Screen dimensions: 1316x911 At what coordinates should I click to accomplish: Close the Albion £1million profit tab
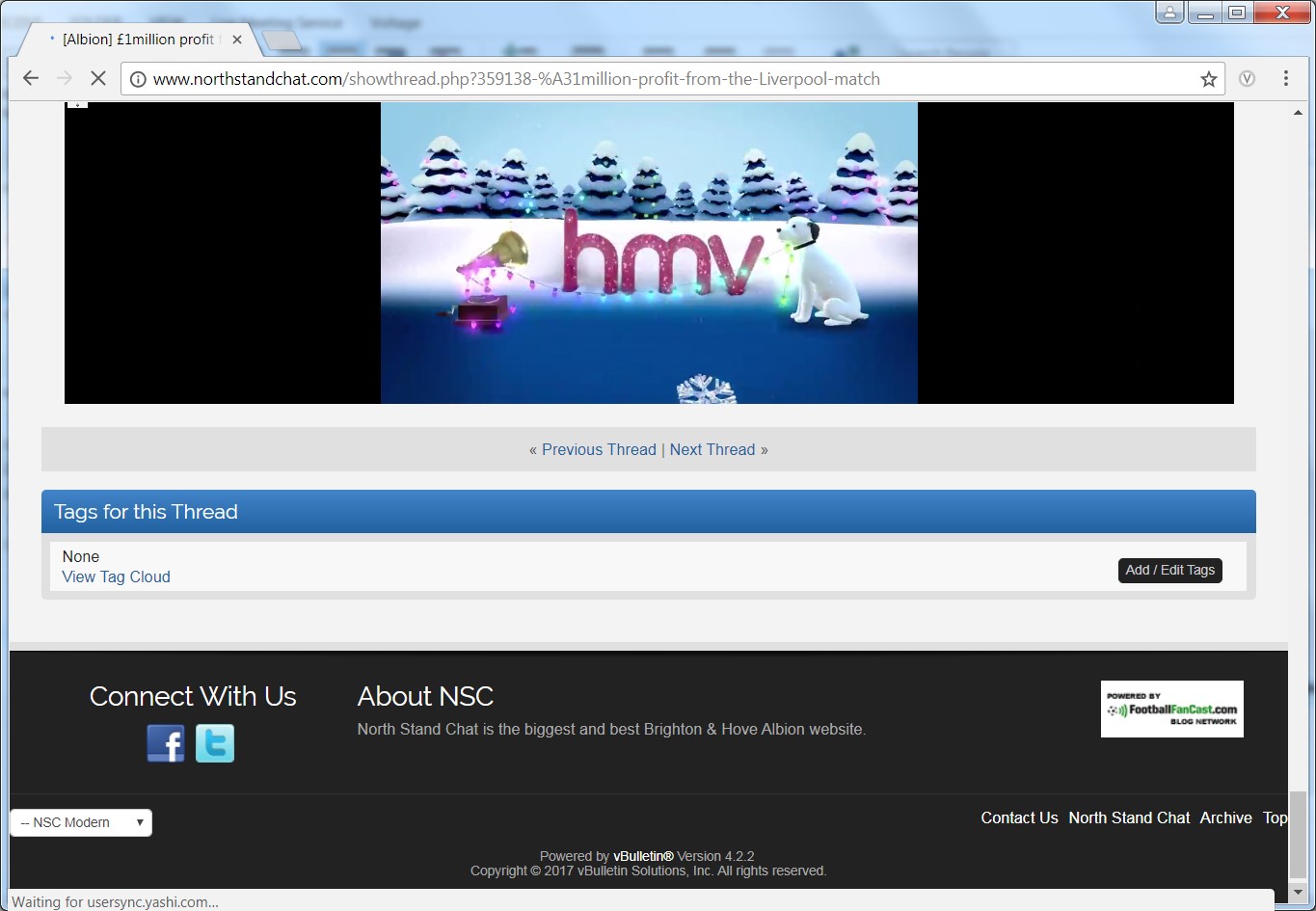237,40
